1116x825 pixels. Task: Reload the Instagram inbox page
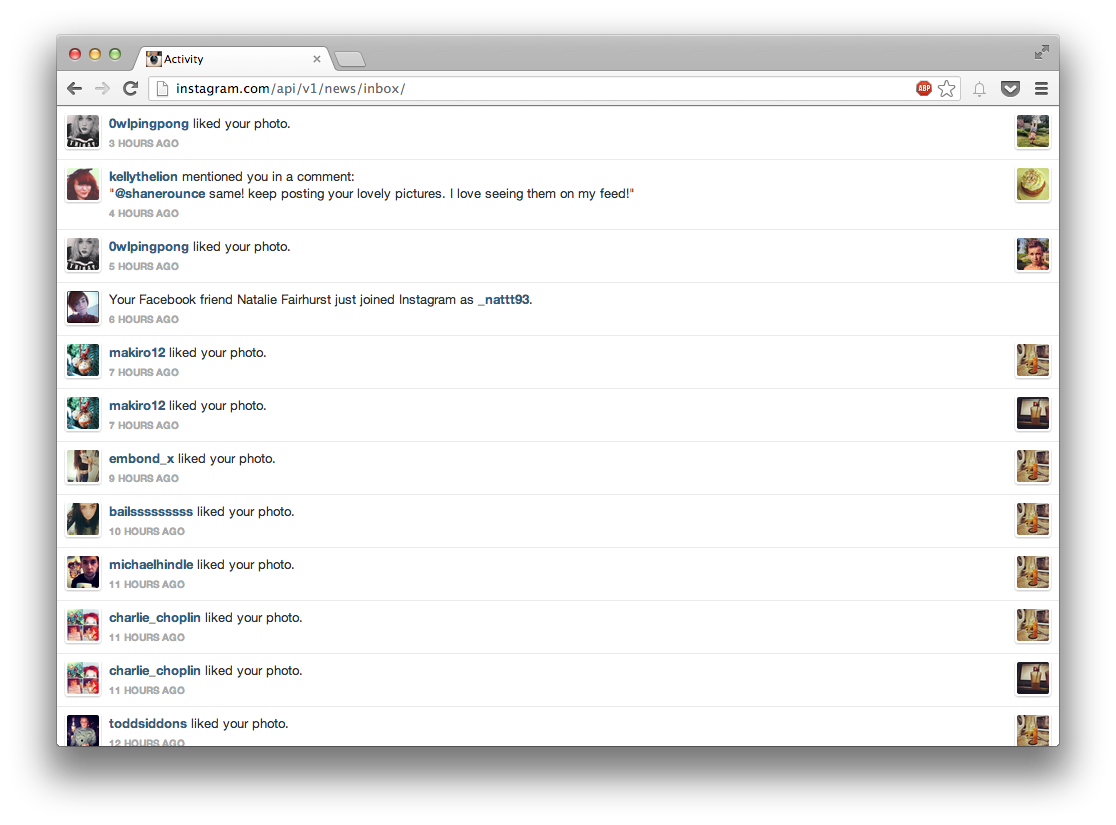pos(130,88)
